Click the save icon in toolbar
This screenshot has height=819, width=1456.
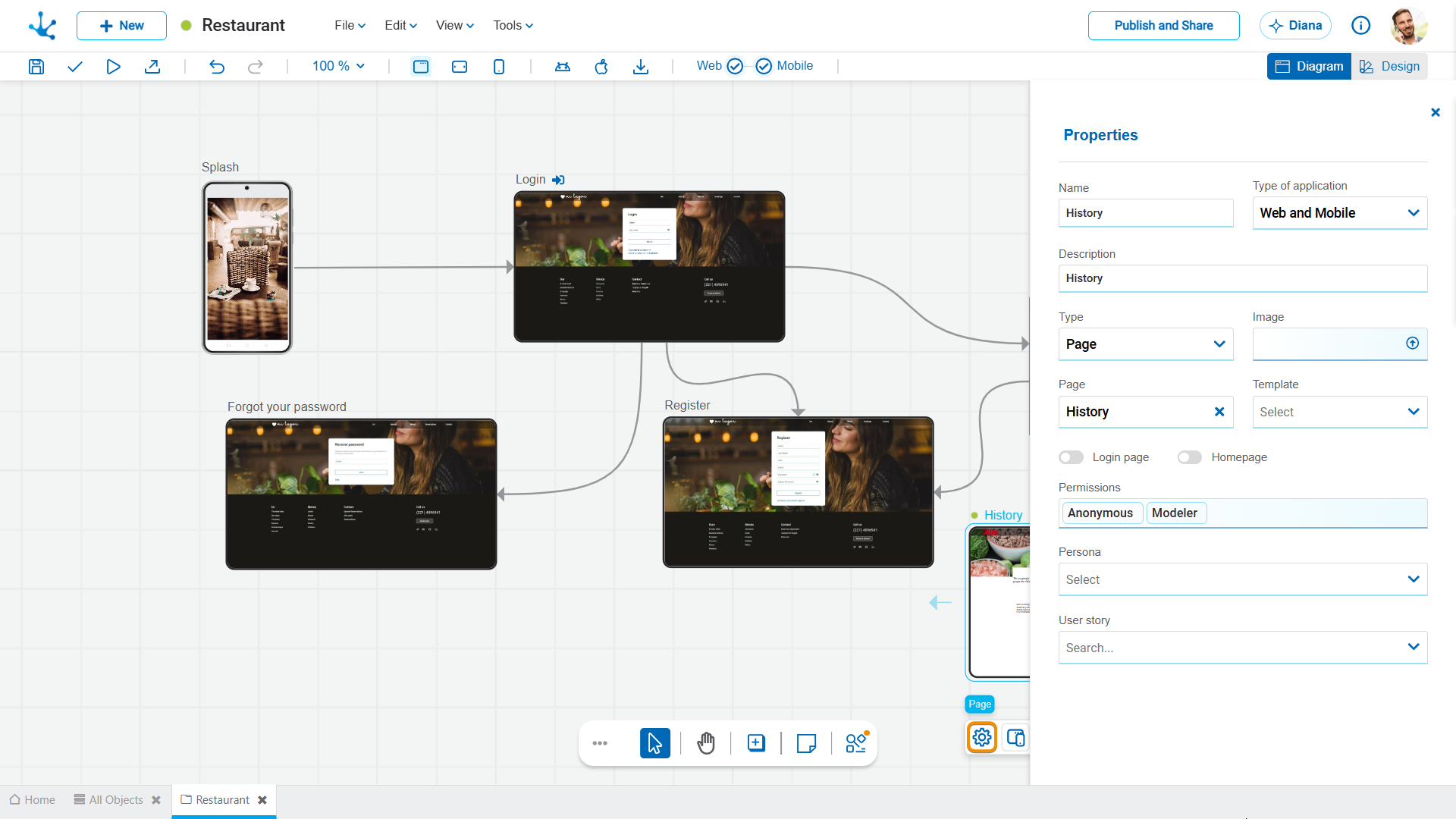(x=36, y=67)
